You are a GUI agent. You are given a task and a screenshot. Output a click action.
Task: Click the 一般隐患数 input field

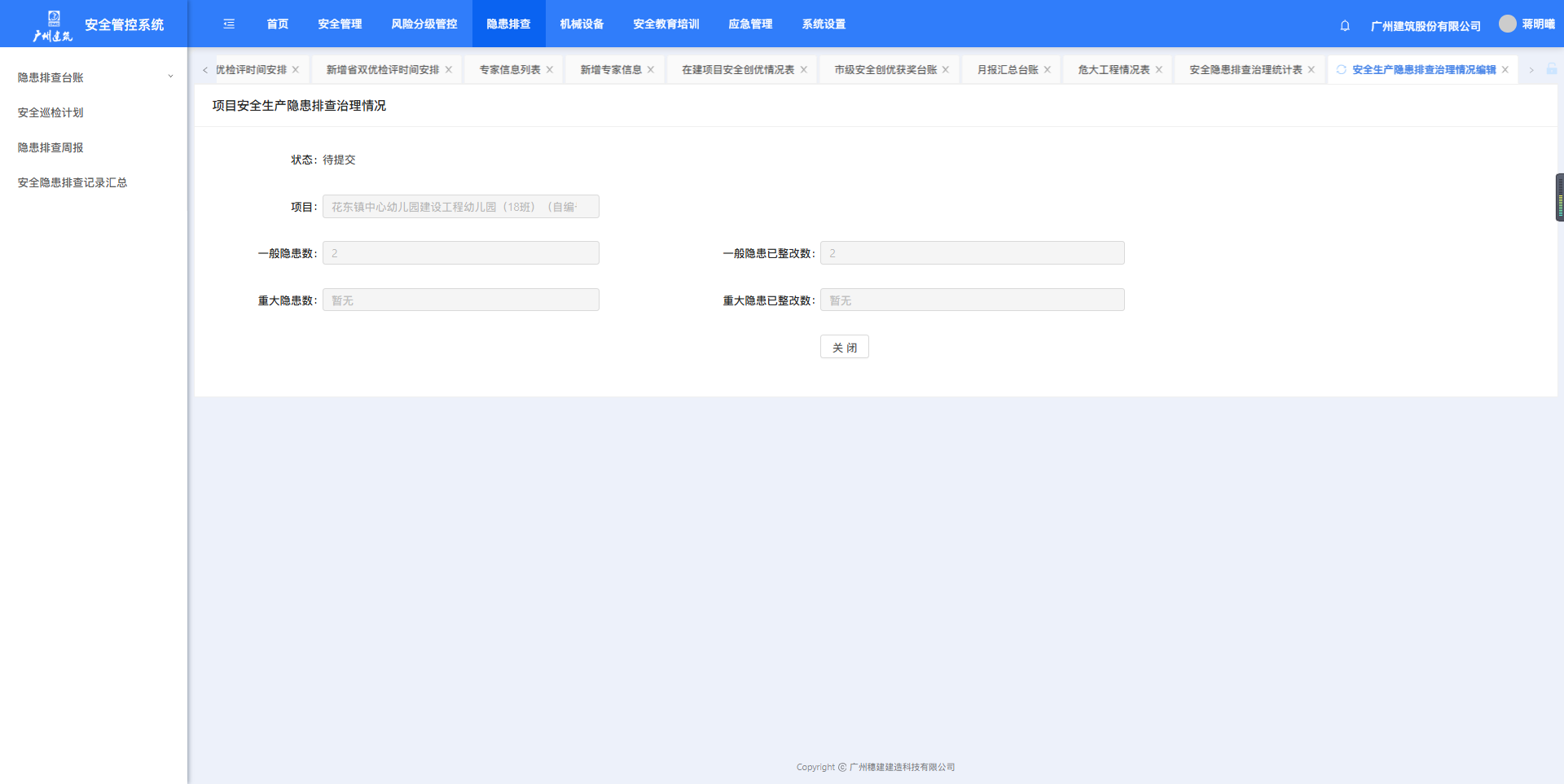pos(460,253)
